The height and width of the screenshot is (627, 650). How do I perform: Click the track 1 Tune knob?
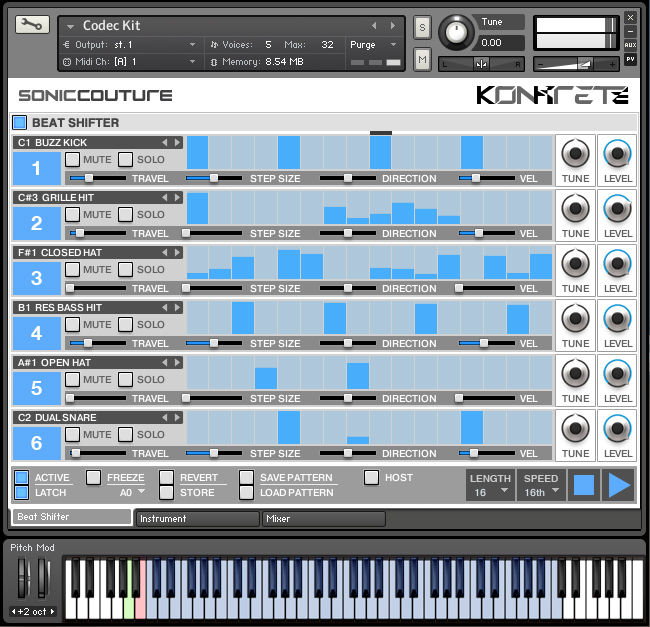[575, 153]
